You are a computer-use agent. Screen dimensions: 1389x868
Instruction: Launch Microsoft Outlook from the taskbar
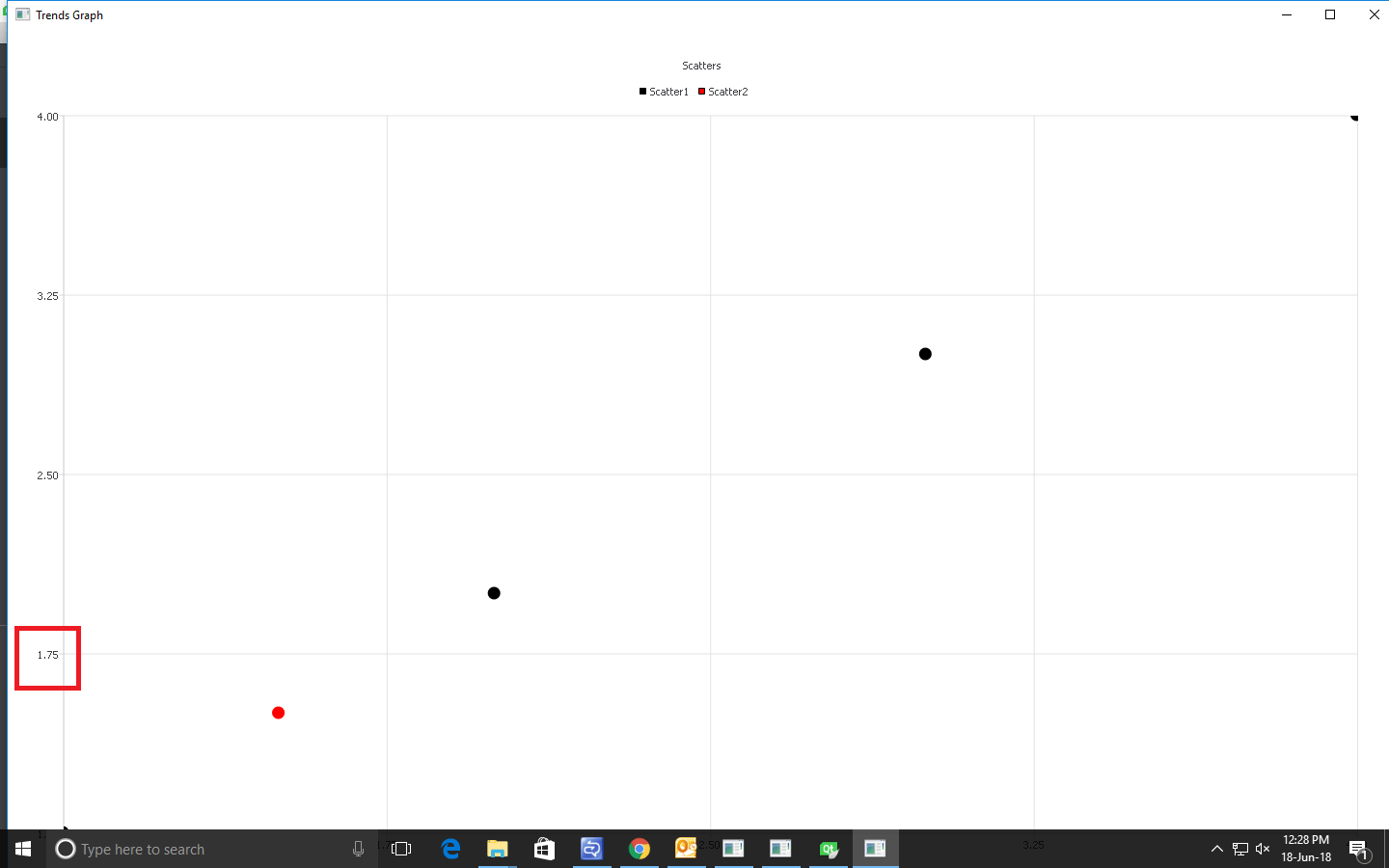click(686, 849)
